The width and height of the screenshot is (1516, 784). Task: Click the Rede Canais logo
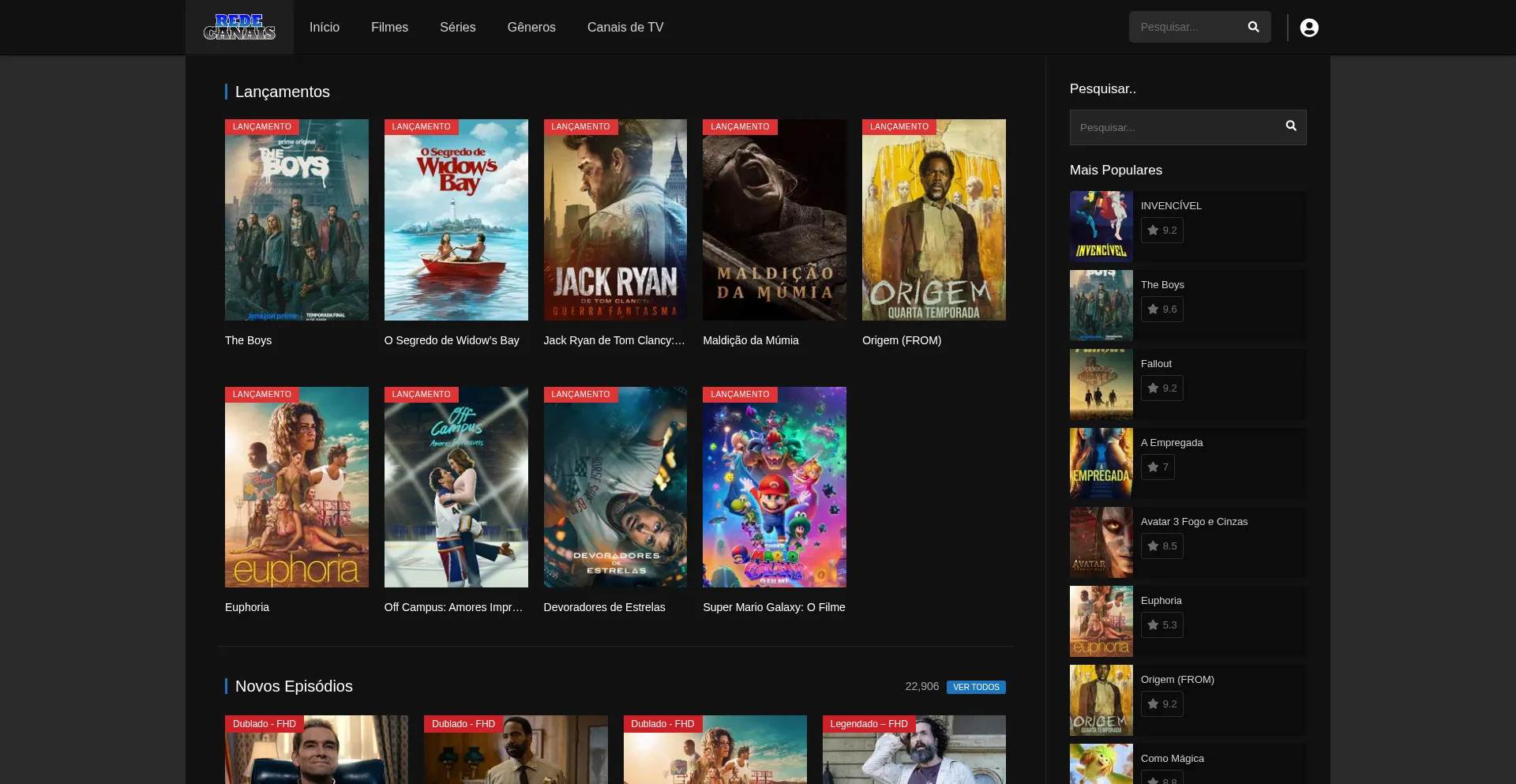pos(239,27)
